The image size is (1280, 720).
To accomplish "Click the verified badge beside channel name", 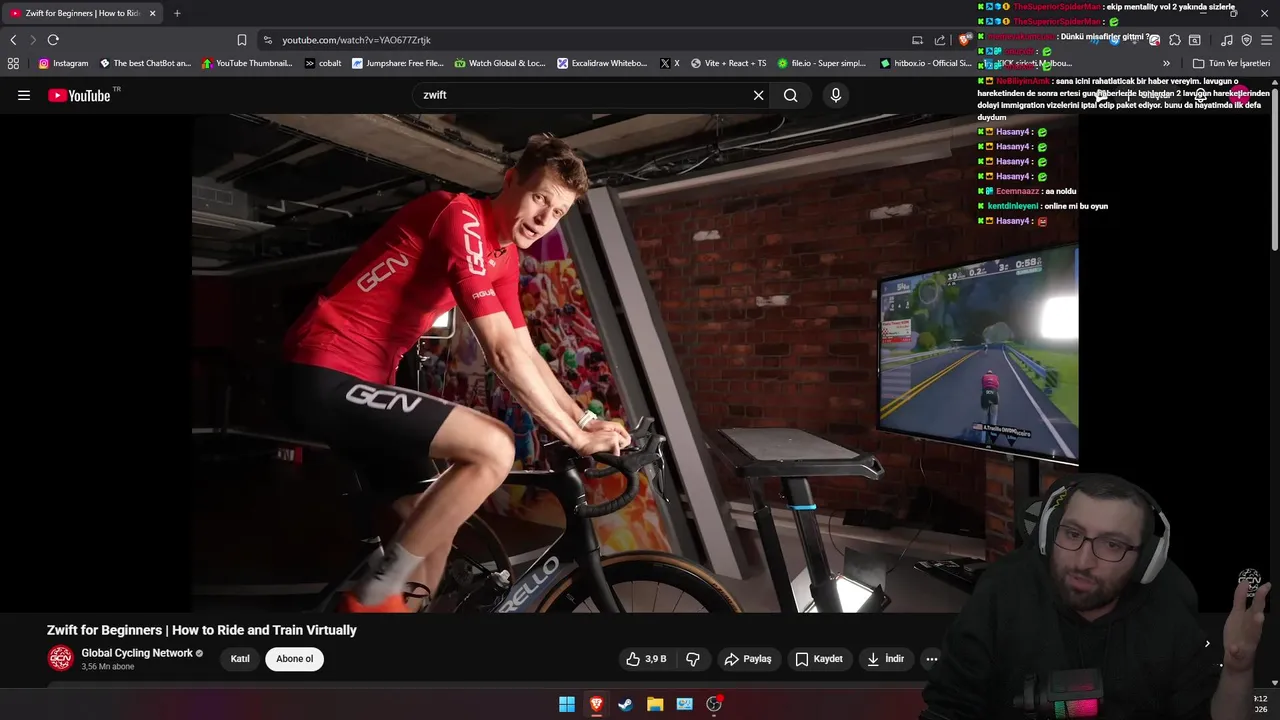I will pos(199,654).
